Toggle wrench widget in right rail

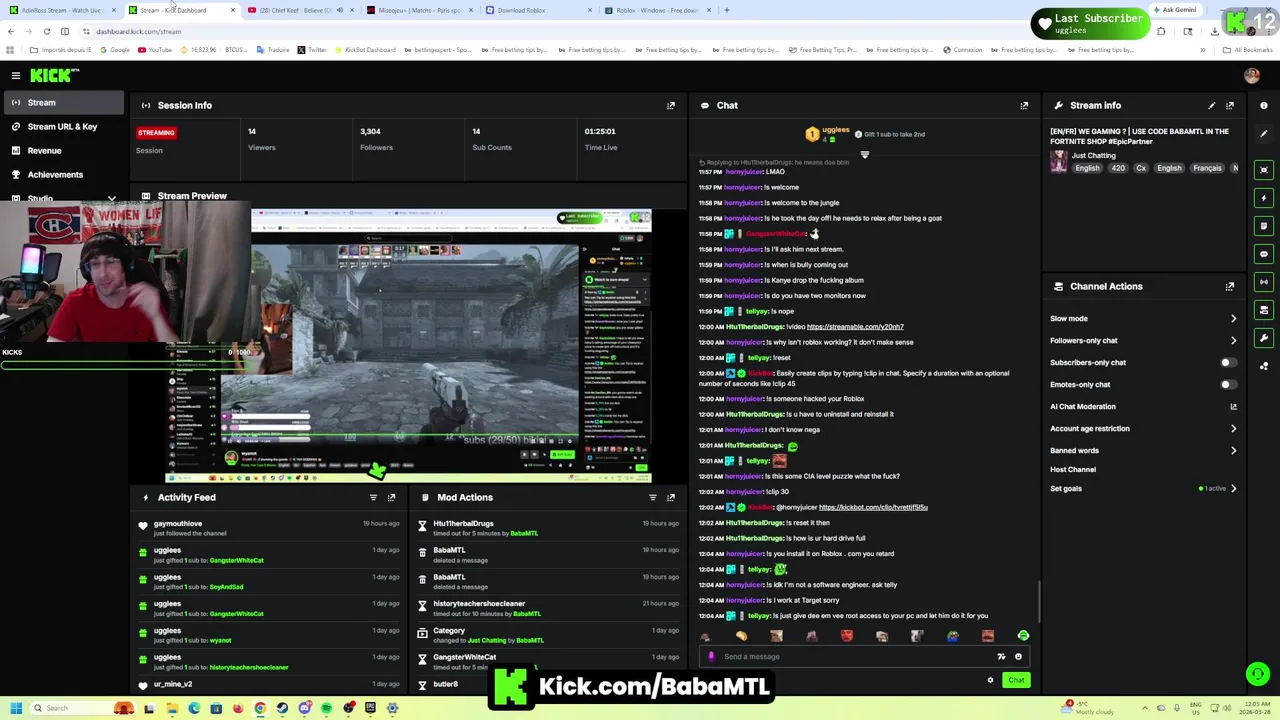coord(1264,338)
